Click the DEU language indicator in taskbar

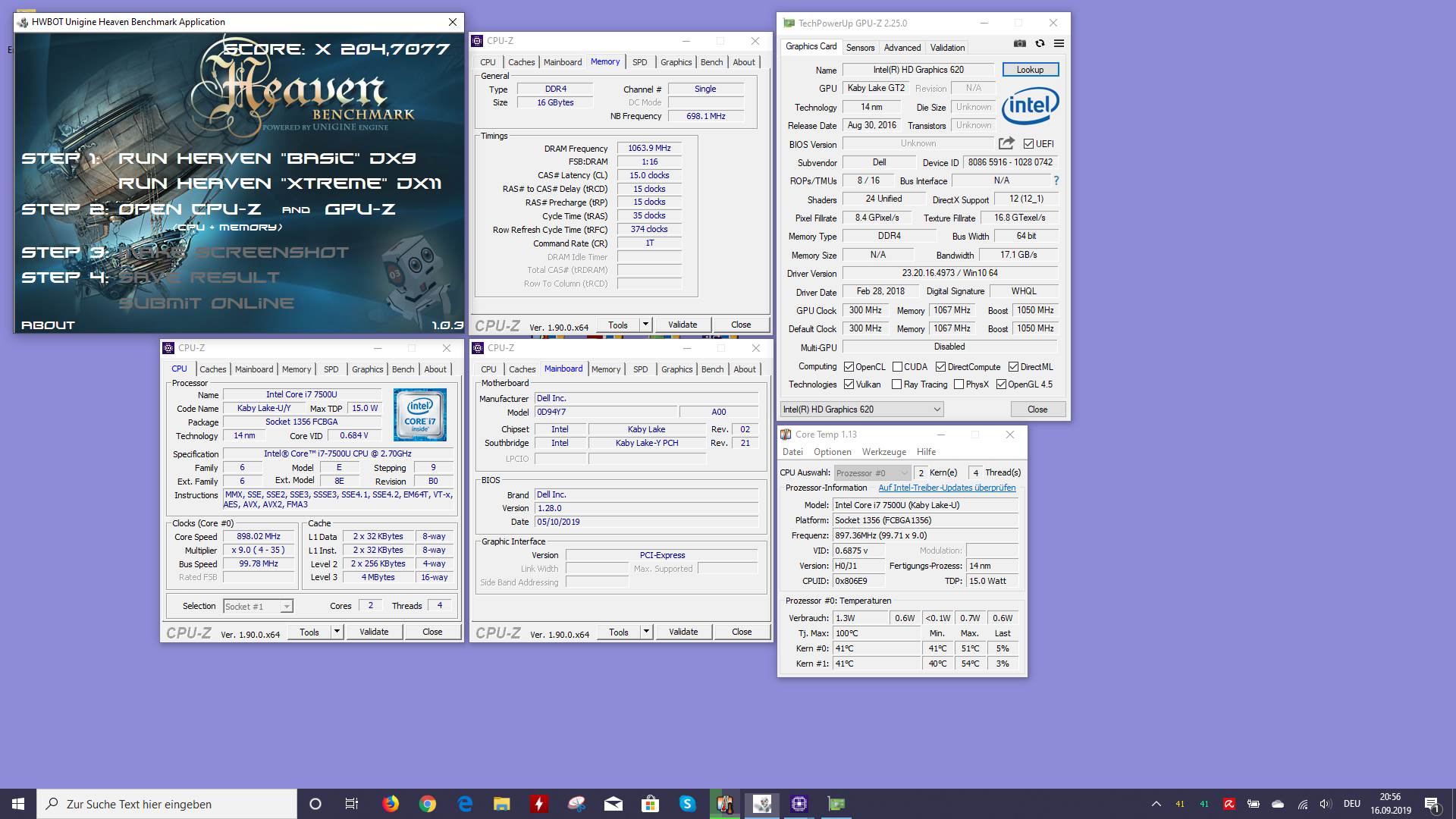click(1351, 804)
